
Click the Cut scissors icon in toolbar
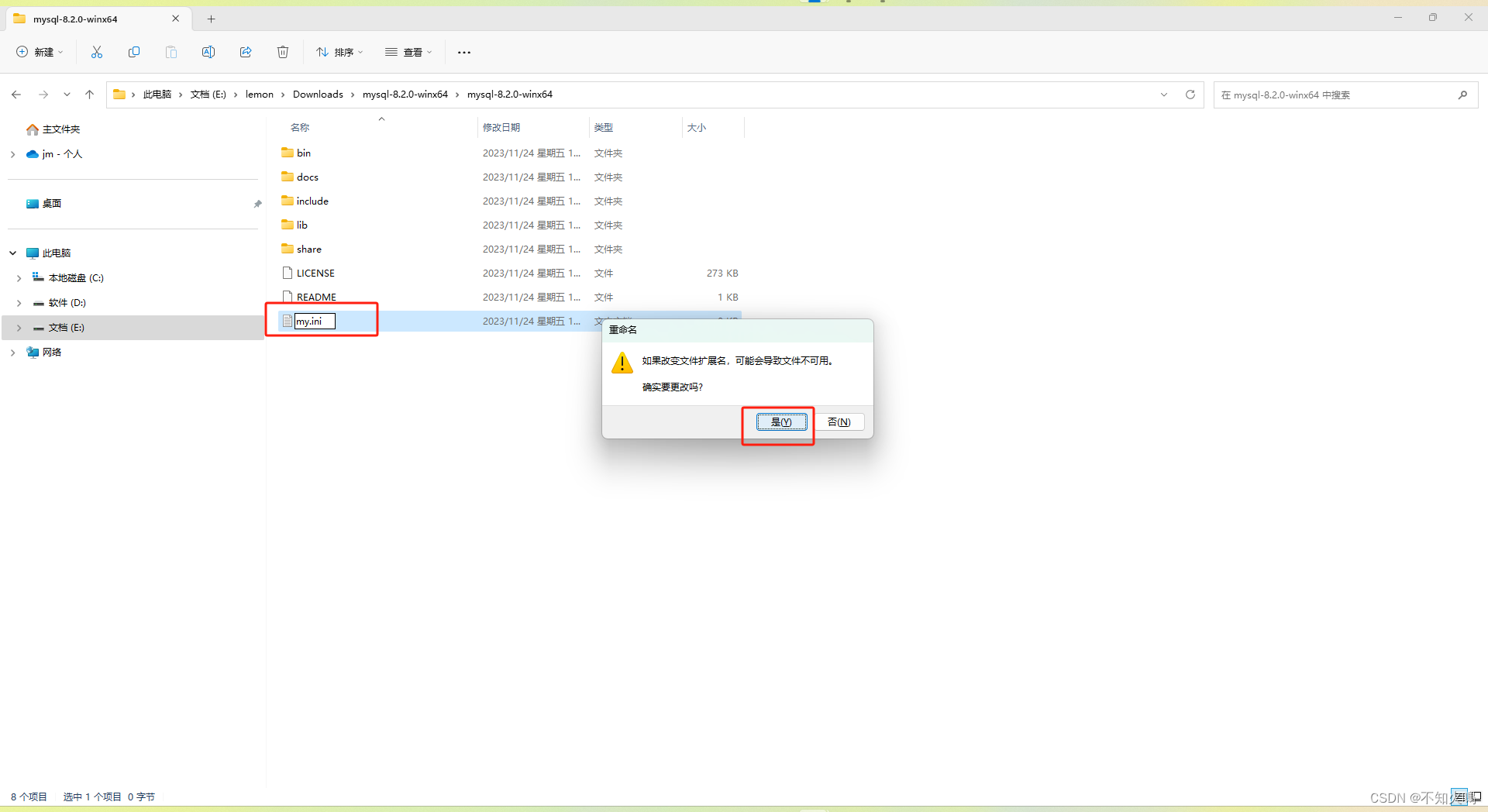(x=97, y=52)
